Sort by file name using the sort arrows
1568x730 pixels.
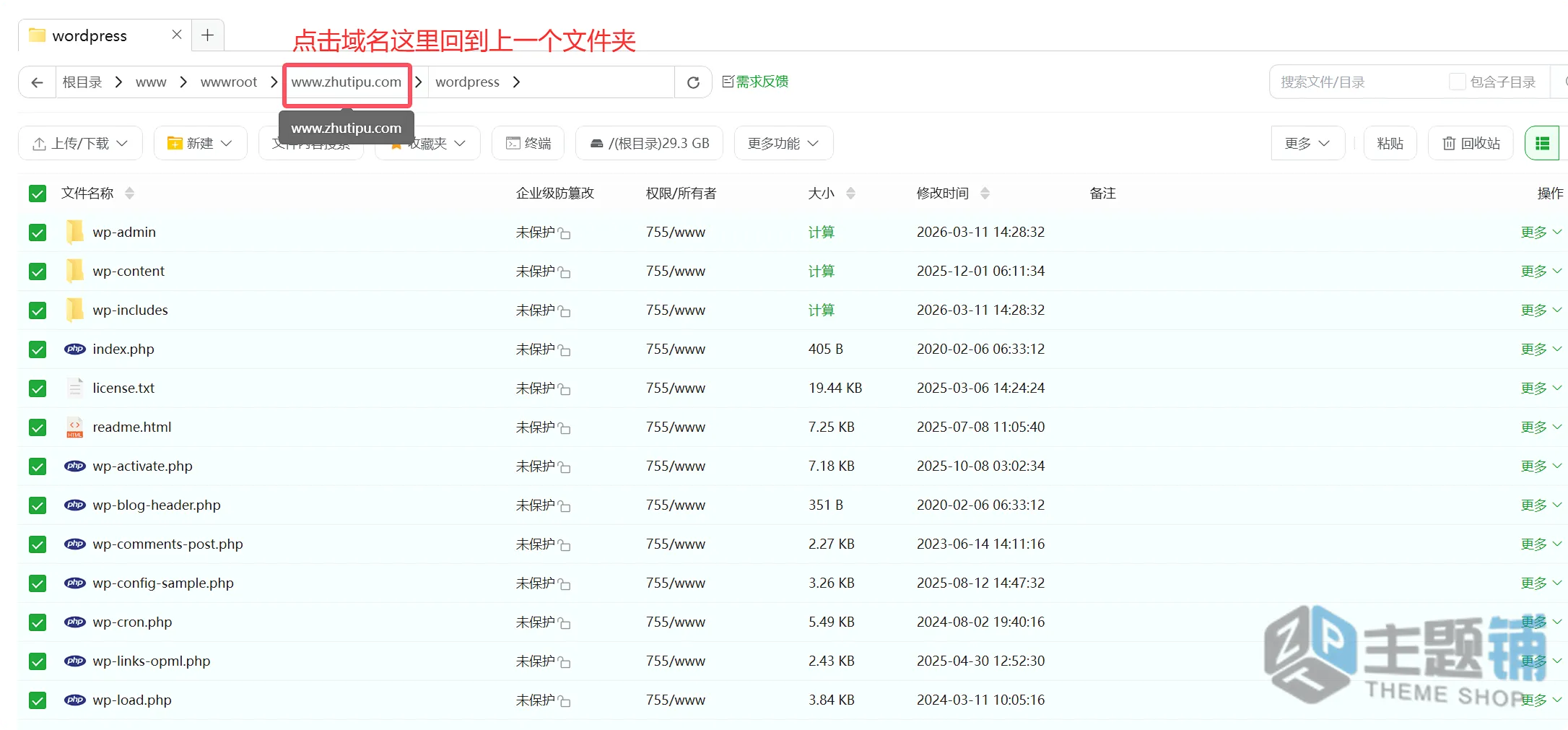(x=129, y=193)
